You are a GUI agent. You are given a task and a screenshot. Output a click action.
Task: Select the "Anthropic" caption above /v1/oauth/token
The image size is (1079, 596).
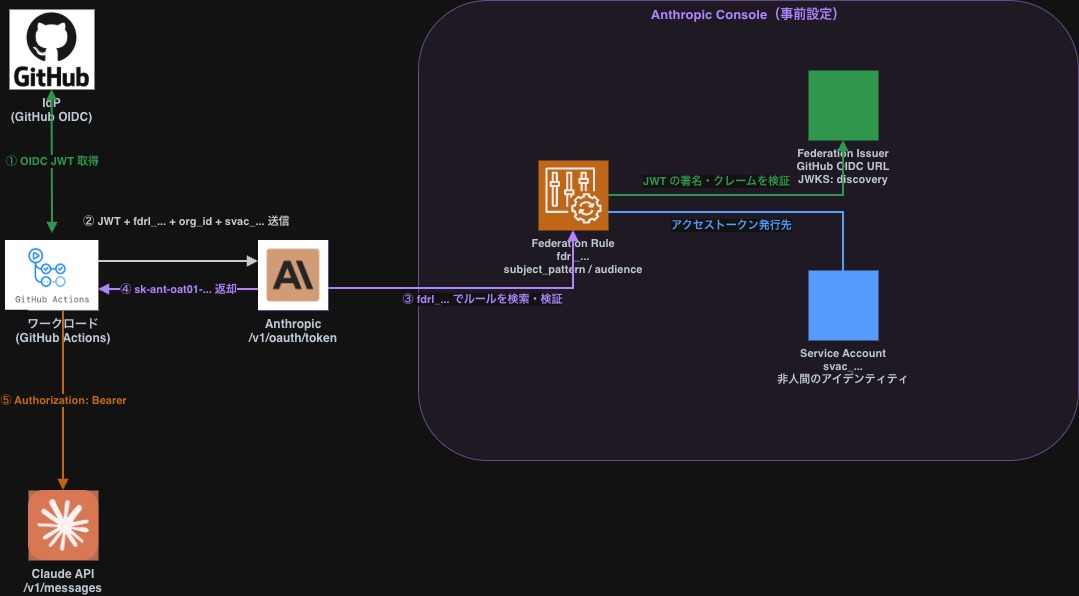point(293,323)
